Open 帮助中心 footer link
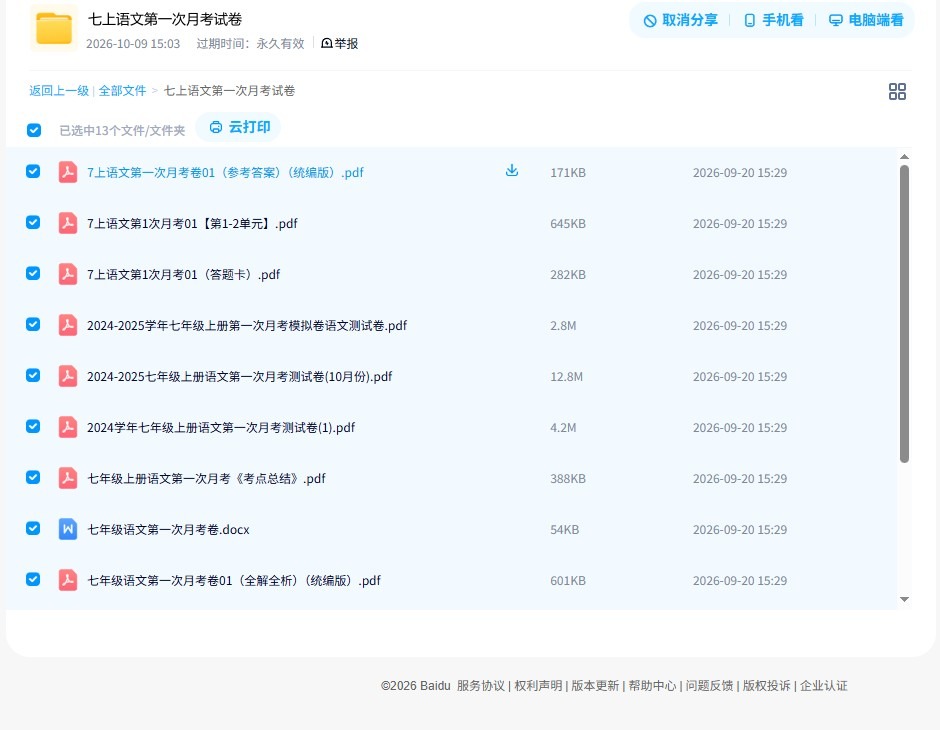This screenshot has height=730, width=940. pos(652,686)
